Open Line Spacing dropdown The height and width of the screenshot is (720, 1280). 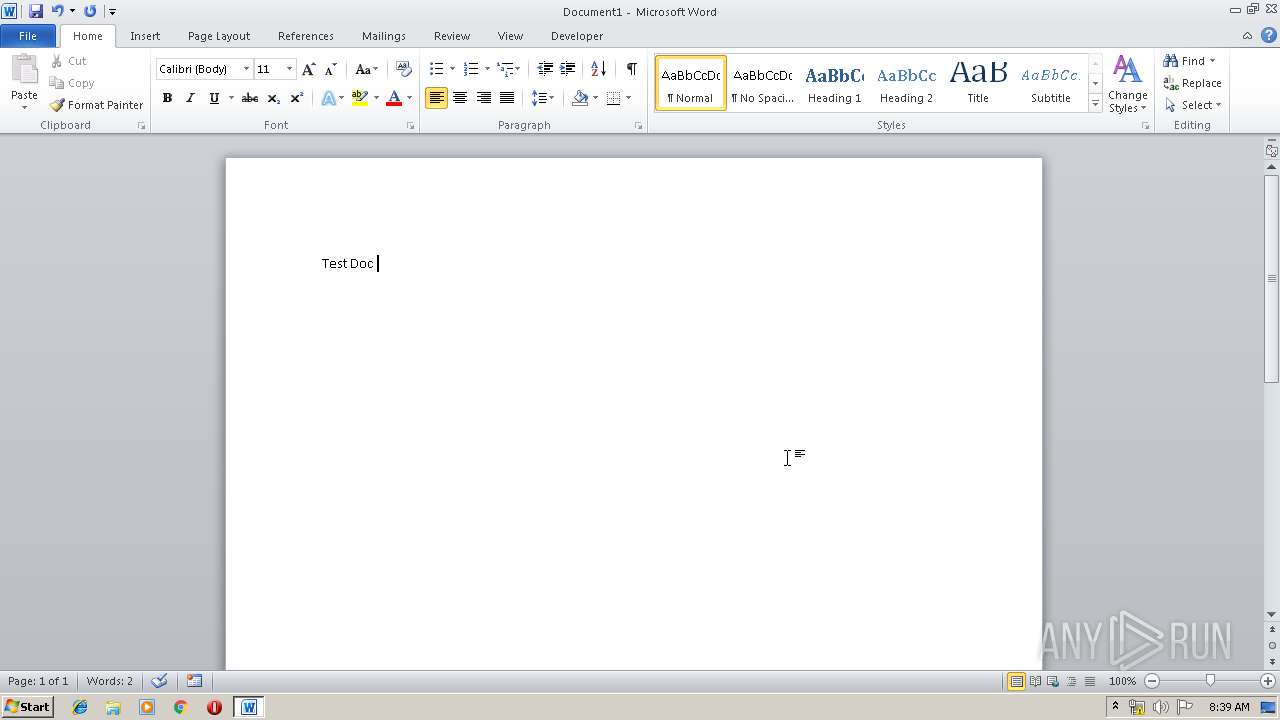(x=543, y=98)
